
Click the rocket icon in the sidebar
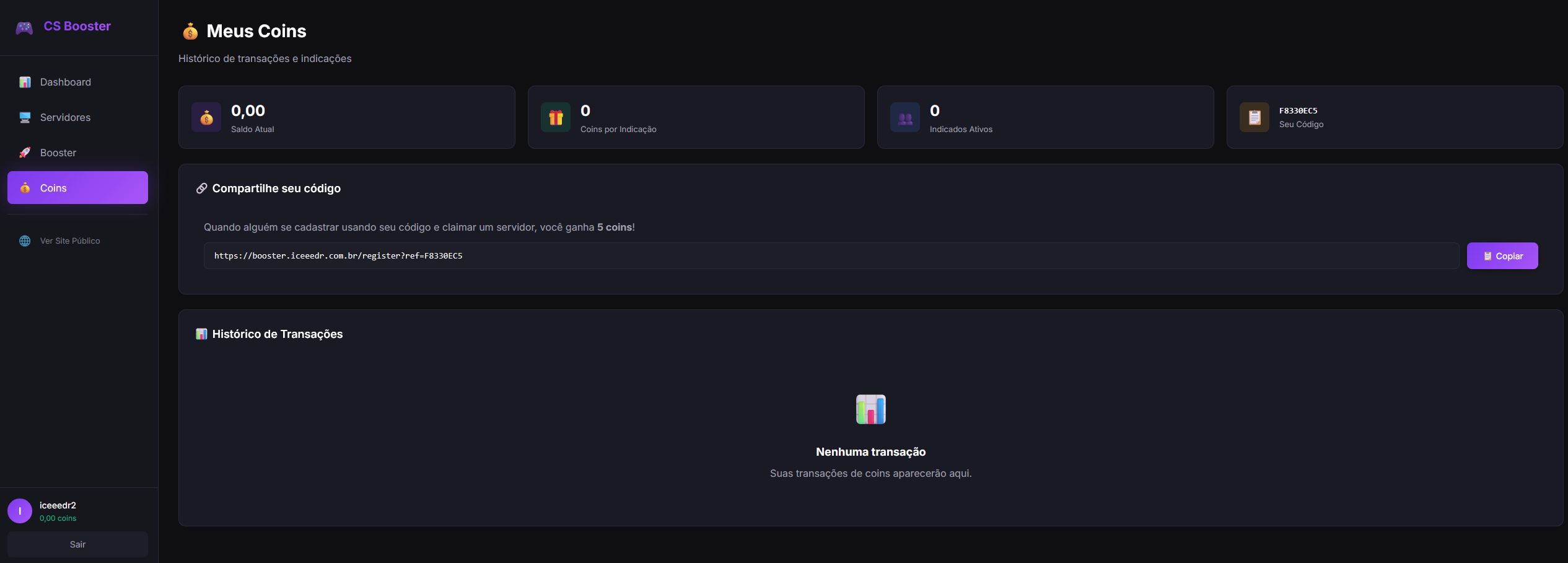point(25,153)
